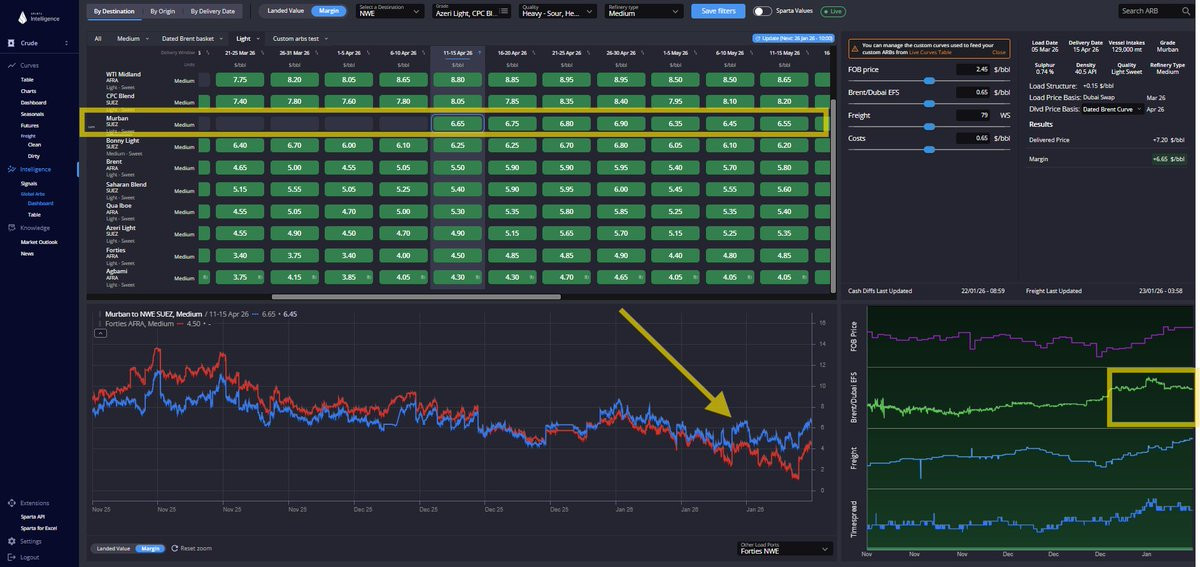
Task: Select Landed Value below the chart
Action: (x=114, y=548)
